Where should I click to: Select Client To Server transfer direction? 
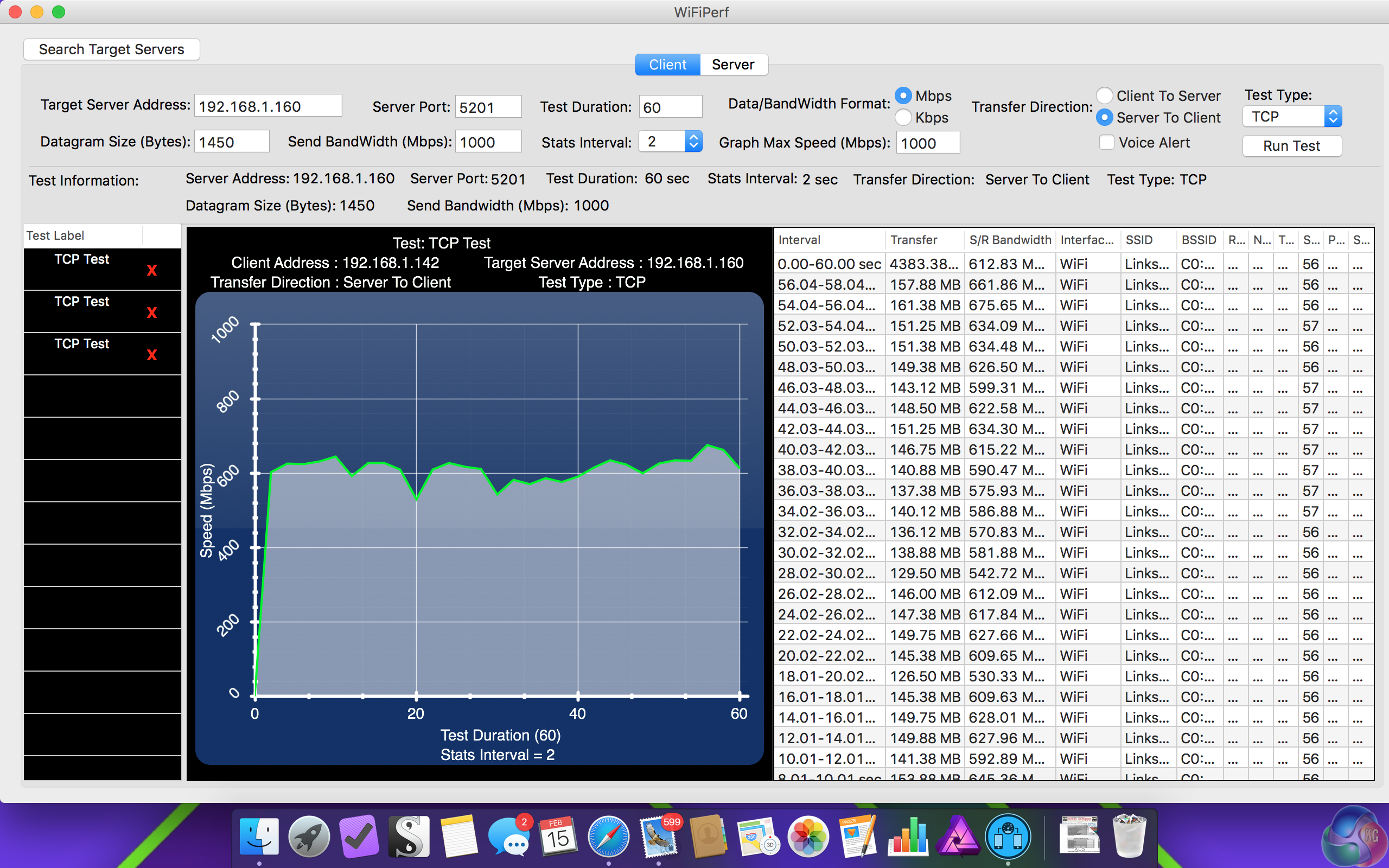[x=1104, y=95]
